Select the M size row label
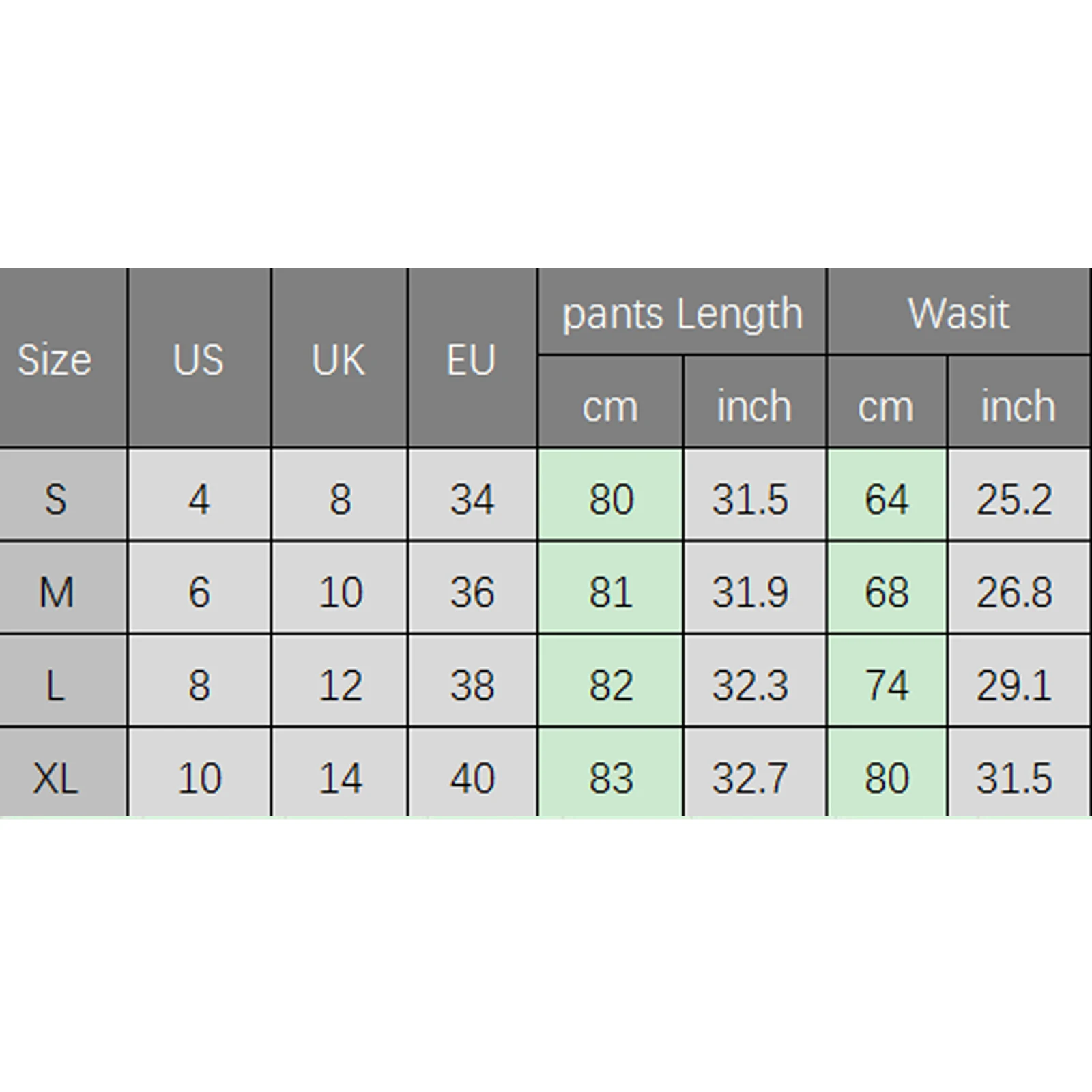This screenshot has width=1092, height=1092. coord(63,588)
